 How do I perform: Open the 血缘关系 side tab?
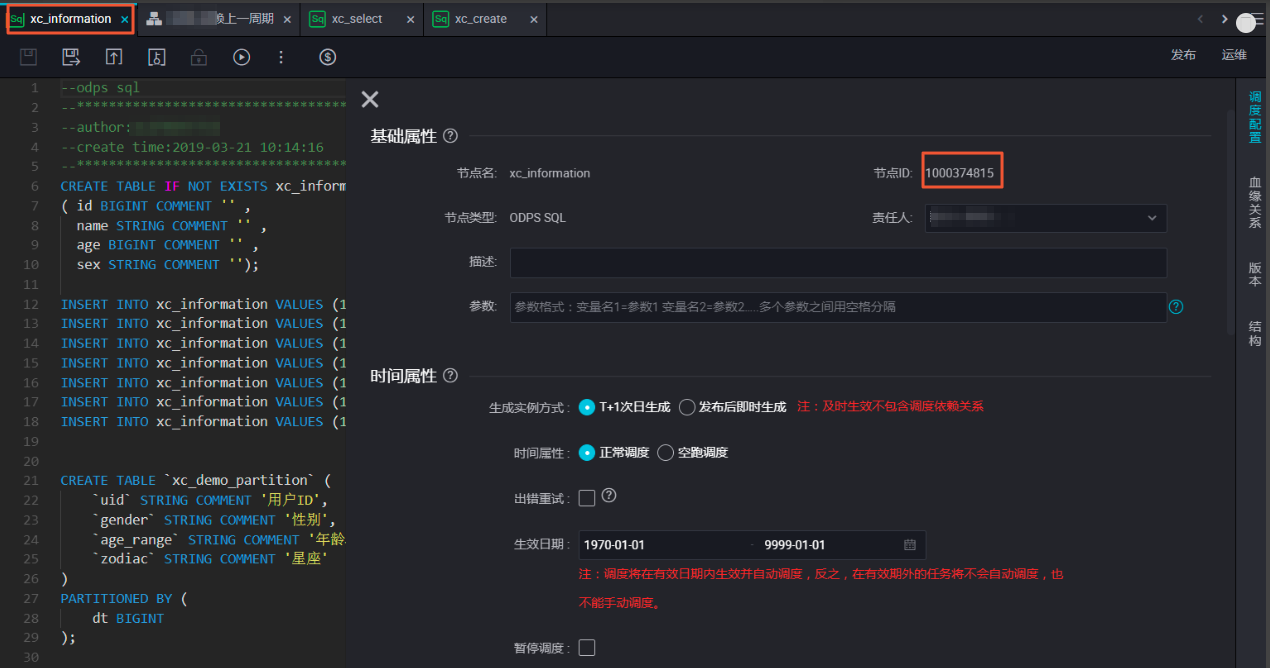[x=1255, y=202]
